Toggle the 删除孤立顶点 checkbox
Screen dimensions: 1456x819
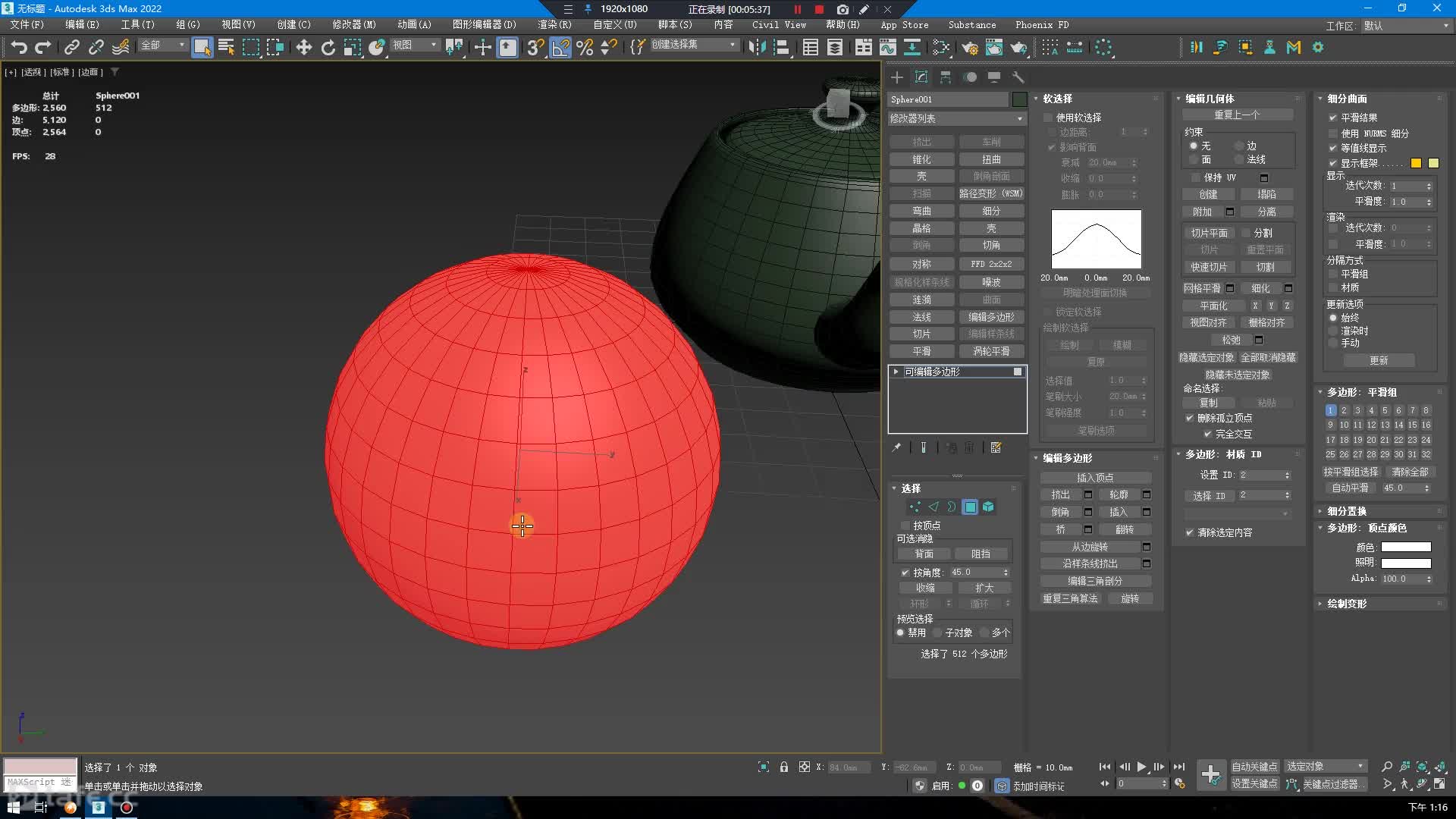click(1190, 418)
